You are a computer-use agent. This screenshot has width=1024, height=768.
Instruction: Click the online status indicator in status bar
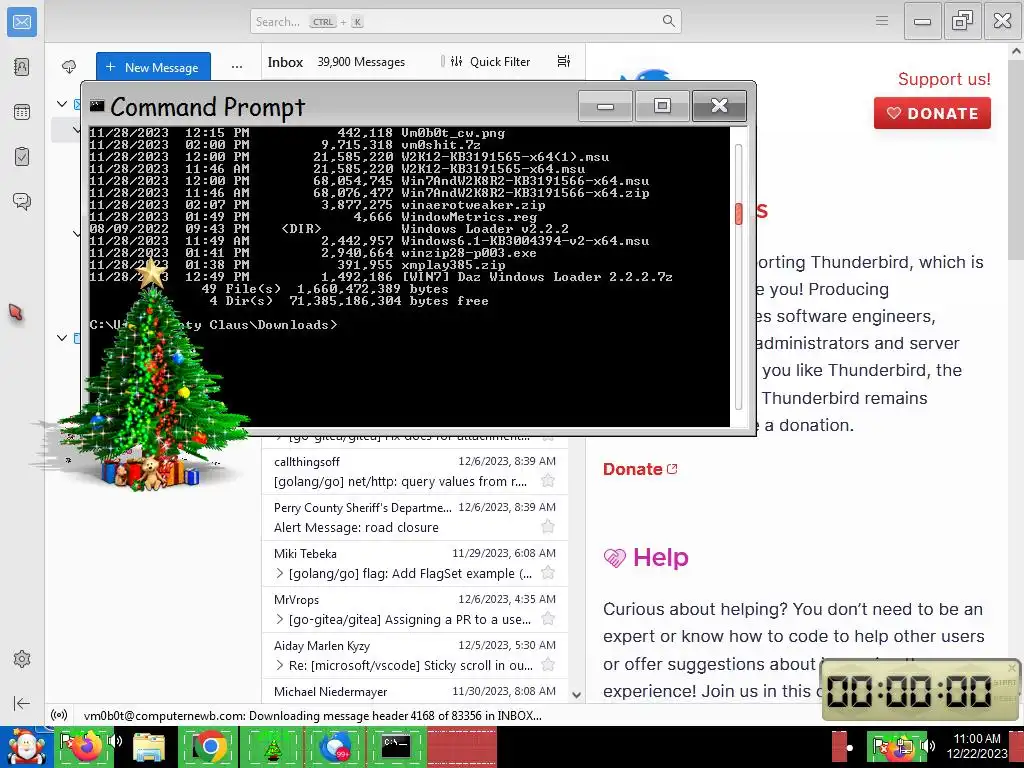coord(59,715)
